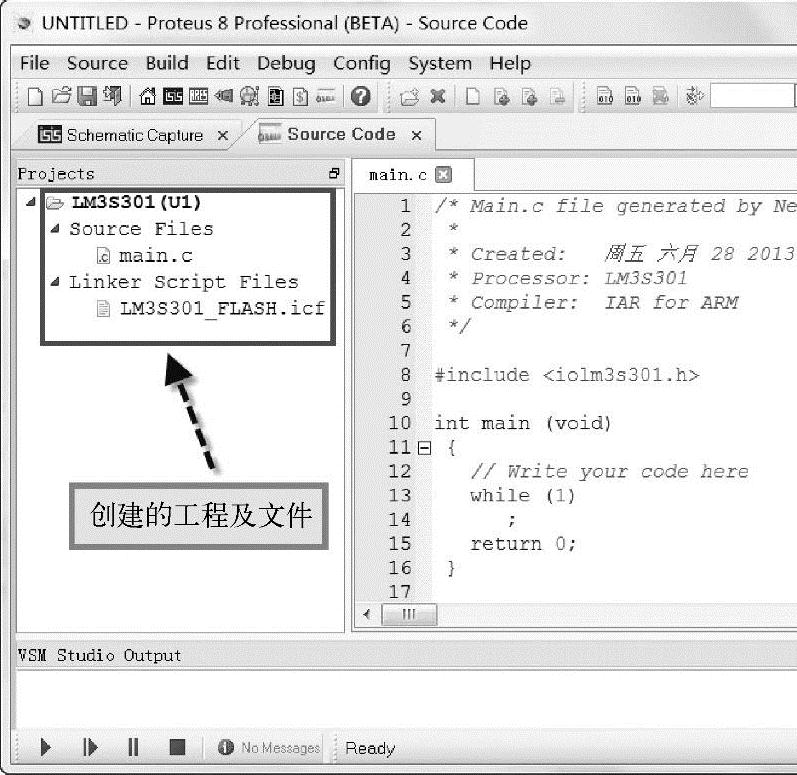Viewport: 797px width, 775px height.
Task: Collapse the Source Files folder
Action: click(x=55, y=229)
